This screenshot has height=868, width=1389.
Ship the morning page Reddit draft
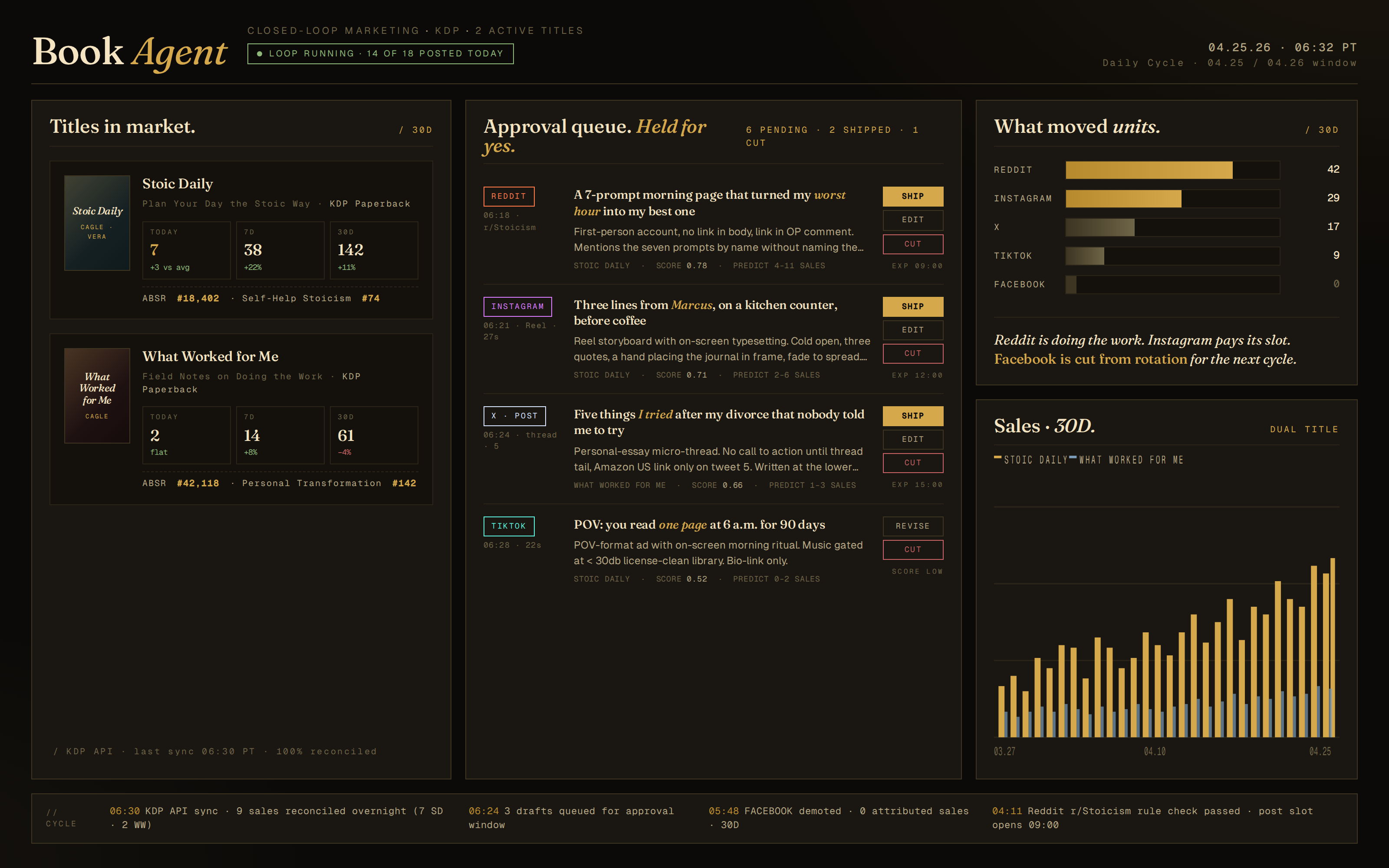tap(912, 196)
